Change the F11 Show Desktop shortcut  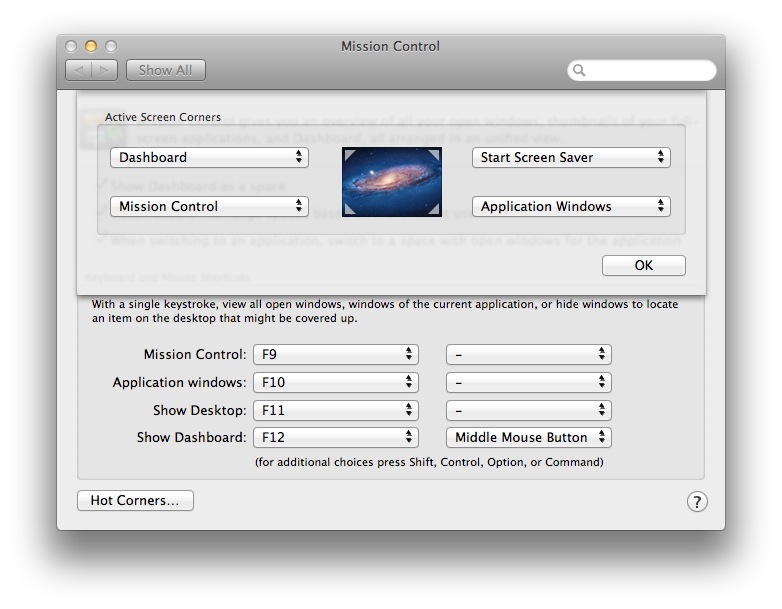tap(336, 410)
